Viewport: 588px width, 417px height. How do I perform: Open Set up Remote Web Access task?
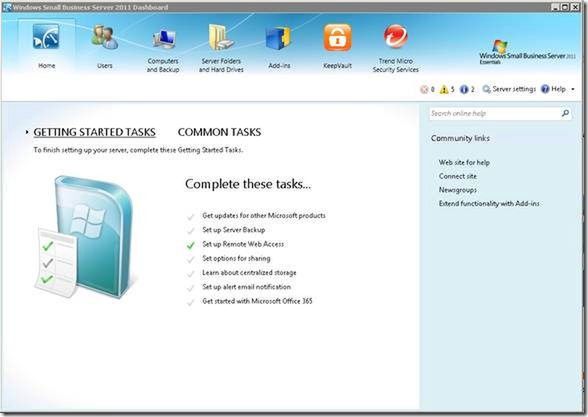click(x=243, y=244)
